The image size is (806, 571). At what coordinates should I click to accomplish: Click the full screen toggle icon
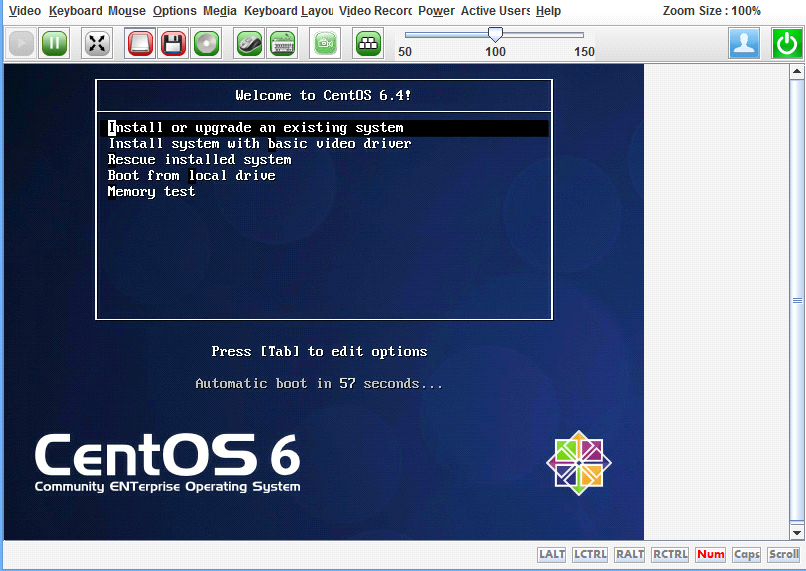(x=97, y=44)
